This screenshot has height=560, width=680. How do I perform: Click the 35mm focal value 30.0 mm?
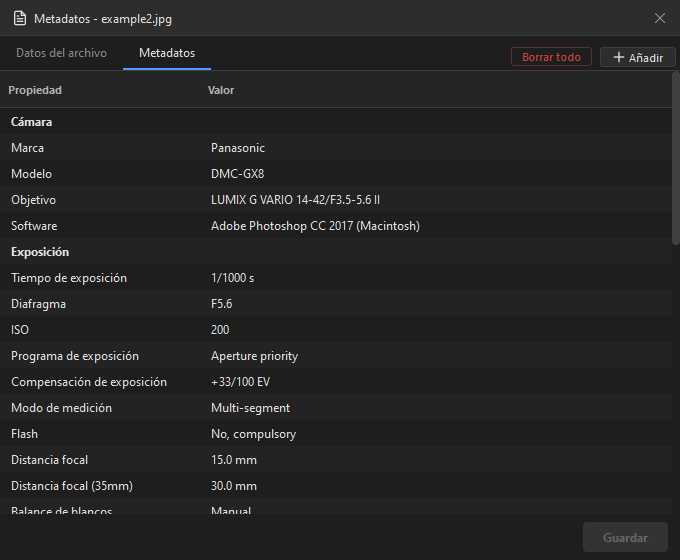coord(234,486)
